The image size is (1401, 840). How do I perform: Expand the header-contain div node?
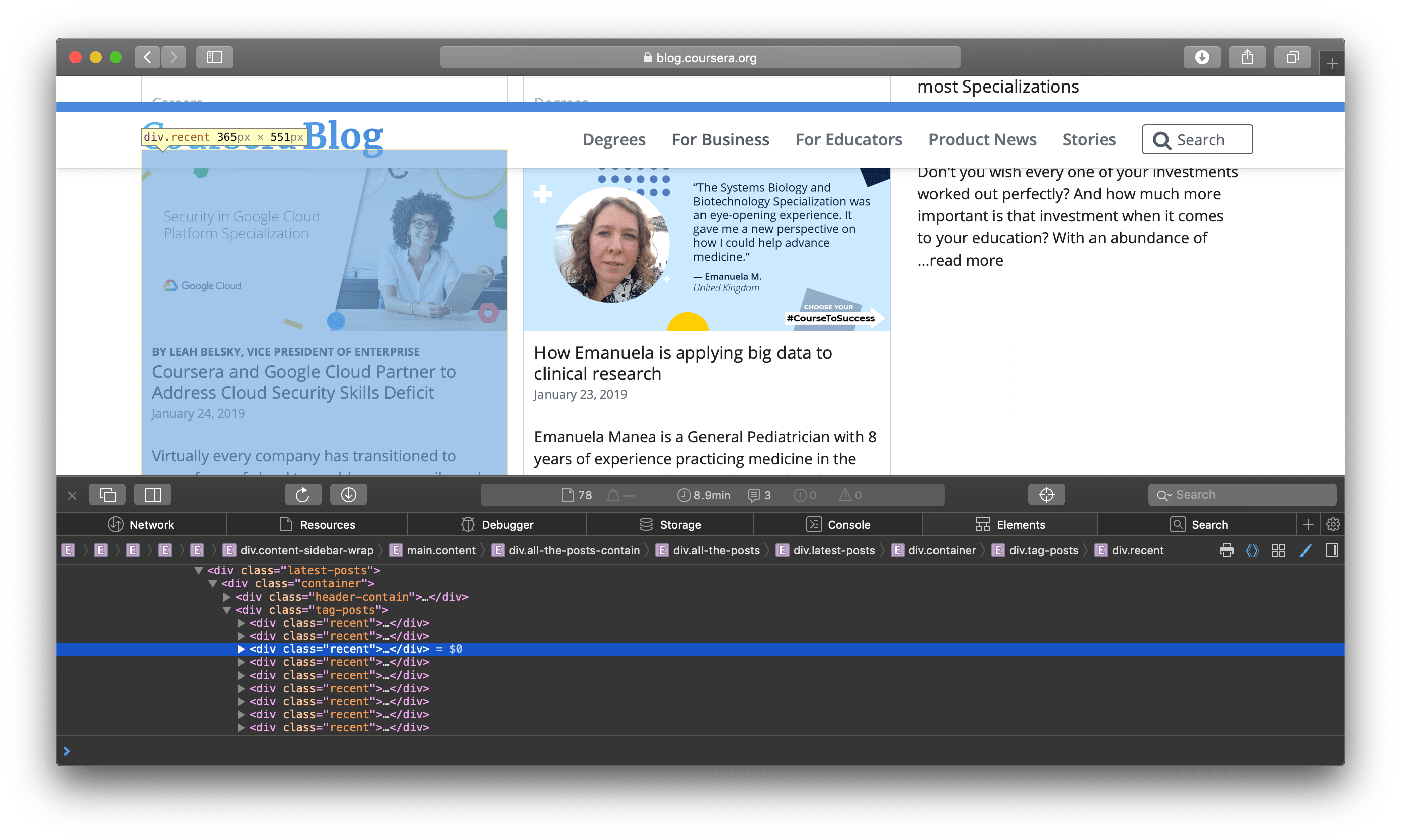(x=226, y=597)
